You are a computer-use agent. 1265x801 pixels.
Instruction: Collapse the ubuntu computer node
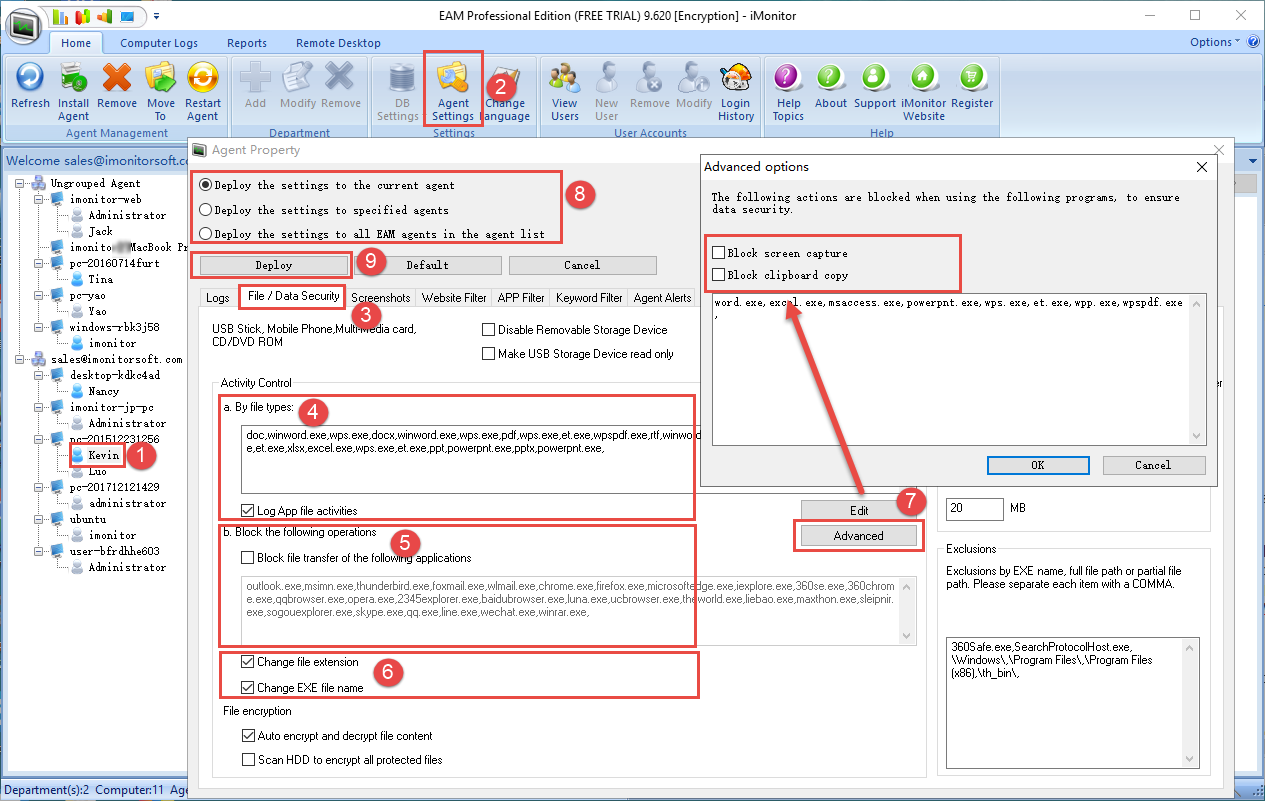[x=39, y=519]
